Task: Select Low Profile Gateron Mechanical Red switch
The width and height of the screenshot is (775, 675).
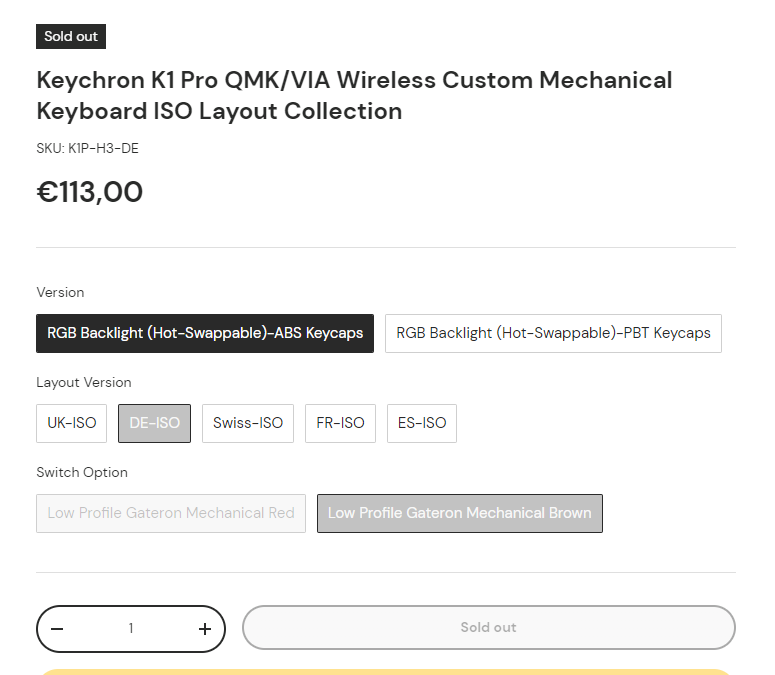Action: 171,513
